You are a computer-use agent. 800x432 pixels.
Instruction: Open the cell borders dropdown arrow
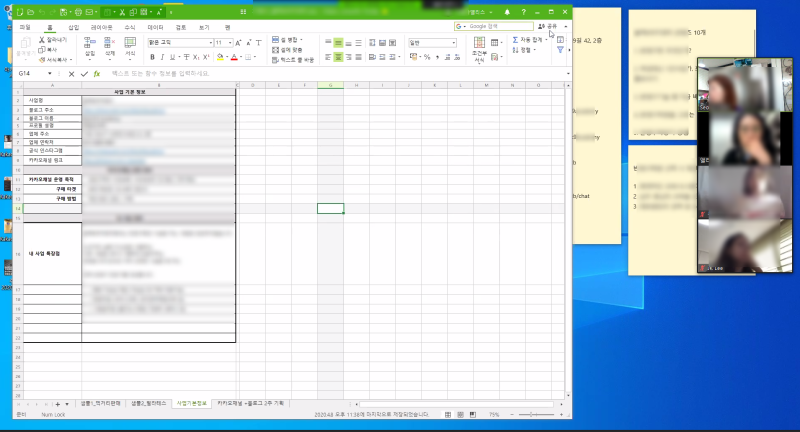[255, 57]
